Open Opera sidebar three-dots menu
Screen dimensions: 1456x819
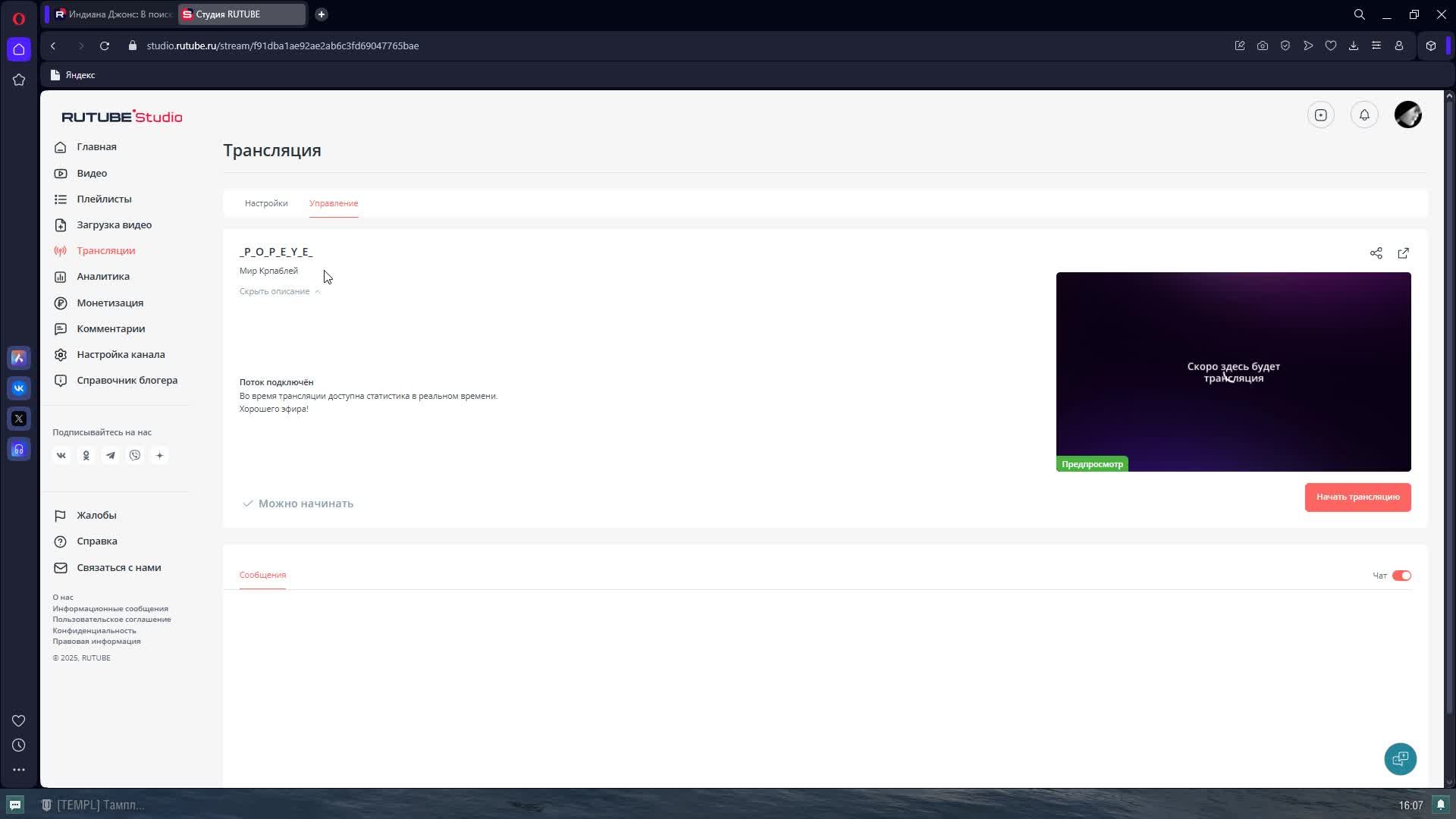(x=19, y=770)
